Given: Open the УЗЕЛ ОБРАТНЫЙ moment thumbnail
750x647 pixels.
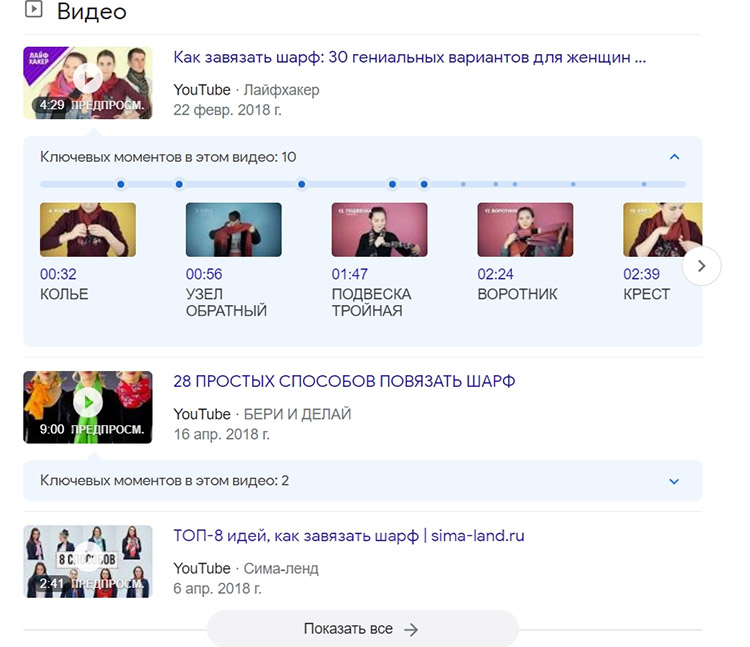Looking at the screenshot, I should coord(233,230).
